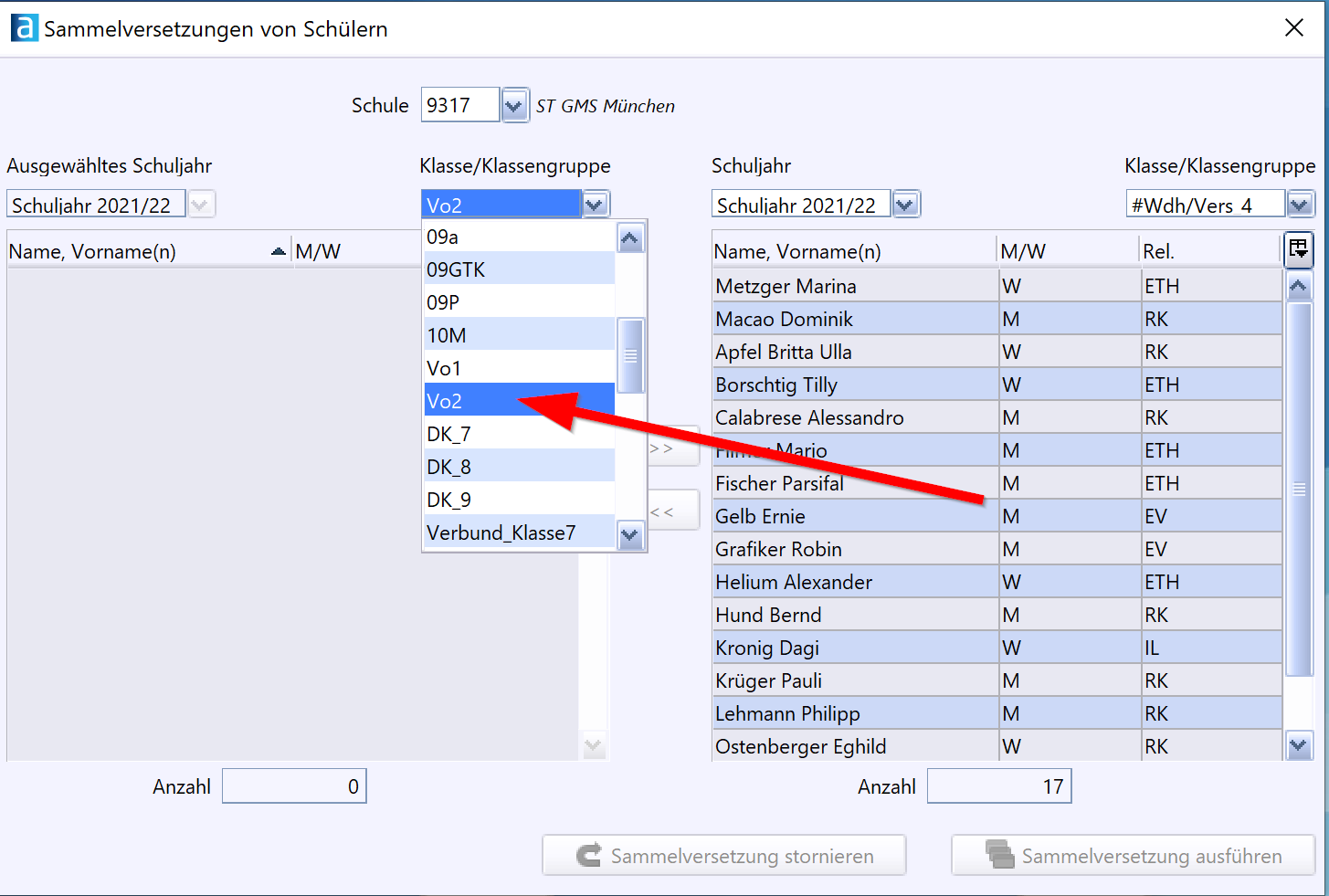The width and height of the screenshot is (1329, 896).
Task: Open the table column settings icon
Action: tap(1298, 248)
